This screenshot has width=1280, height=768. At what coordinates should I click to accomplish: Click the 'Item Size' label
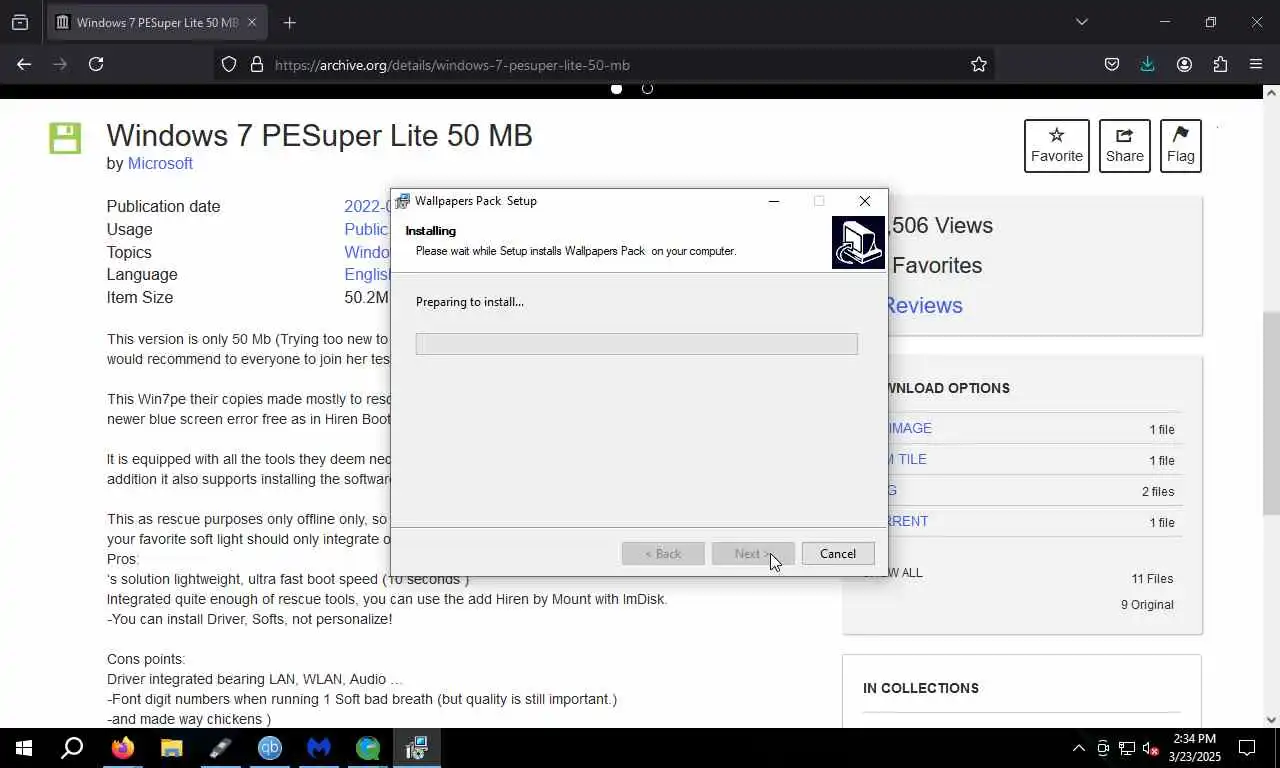click(x=140, y=297)
